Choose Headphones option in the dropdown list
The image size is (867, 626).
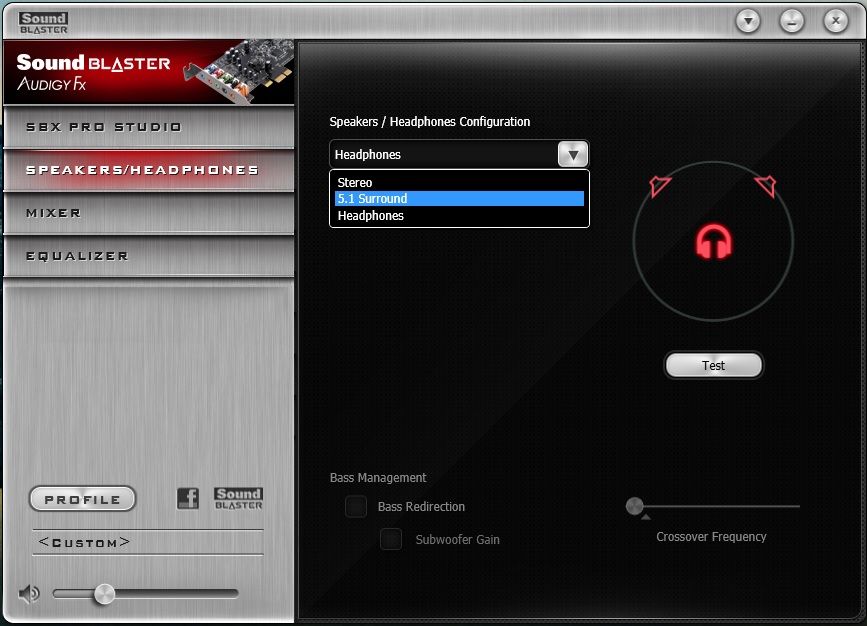pyautogui.click(x=459, y=216)
